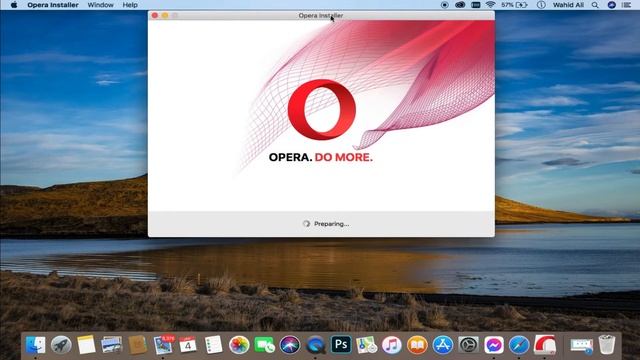The height and width of the screenshot is (360, 640).
Task: Open the Creative Cloud menu bar icon
Action: coord(460,5)
